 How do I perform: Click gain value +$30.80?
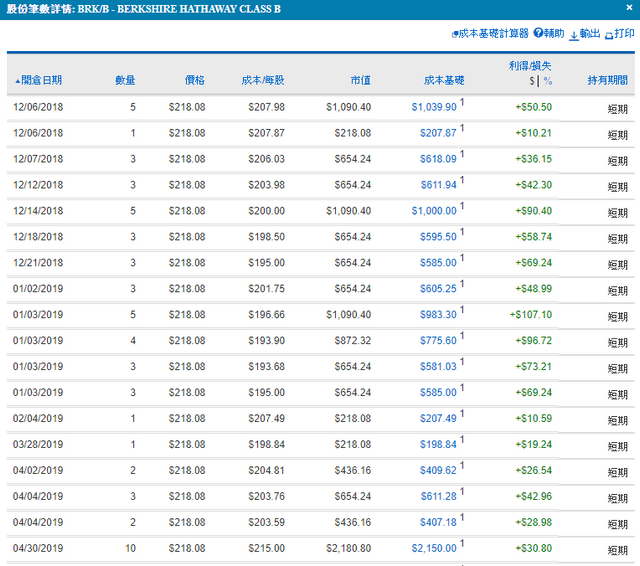click(x=533, y=548)
